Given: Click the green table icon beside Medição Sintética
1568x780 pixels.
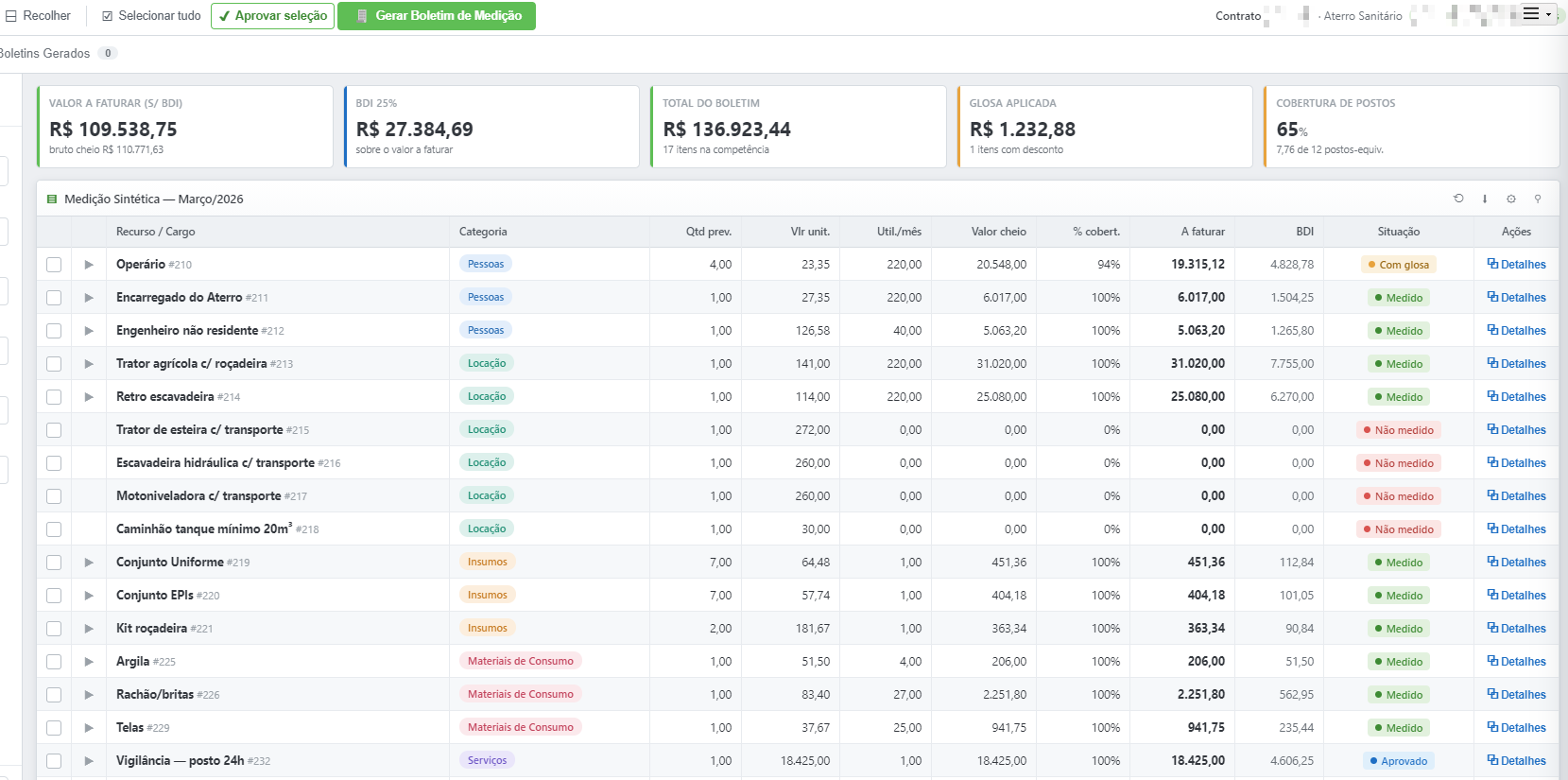Looking at the screenshot, I should click(x=52, y=199).
